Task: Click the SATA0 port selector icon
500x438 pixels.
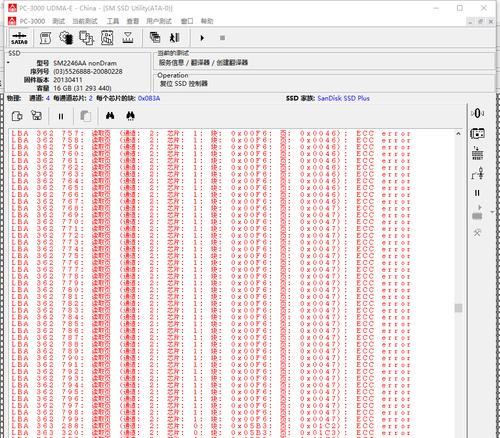Action: (19, 38)
